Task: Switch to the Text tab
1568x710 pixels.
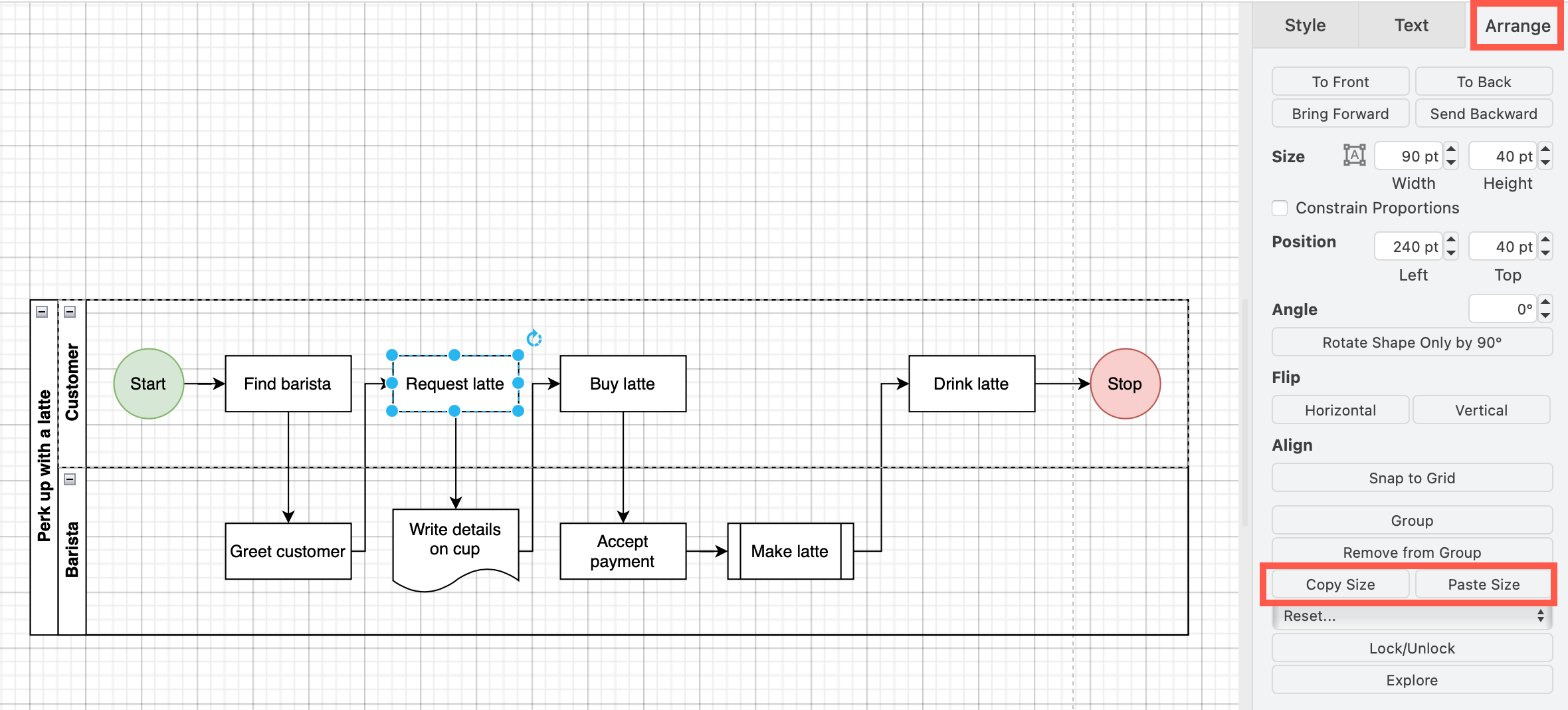Action: [x=1411, y=25]
